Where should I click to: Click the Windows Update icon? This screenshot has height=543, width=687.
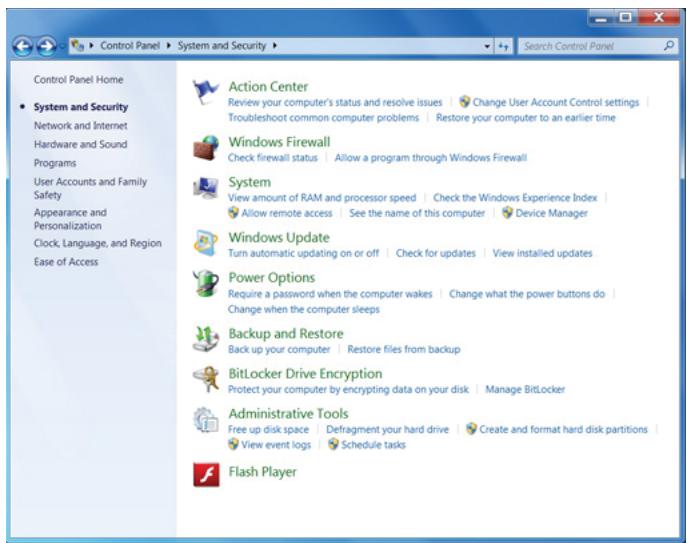[x=206, y=242]
